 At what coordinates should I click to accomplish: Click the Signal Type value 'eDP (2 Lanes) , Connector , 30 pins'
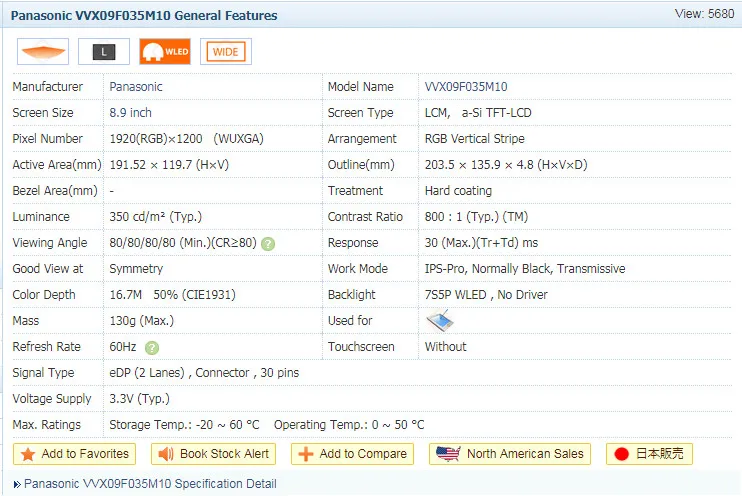204,373
